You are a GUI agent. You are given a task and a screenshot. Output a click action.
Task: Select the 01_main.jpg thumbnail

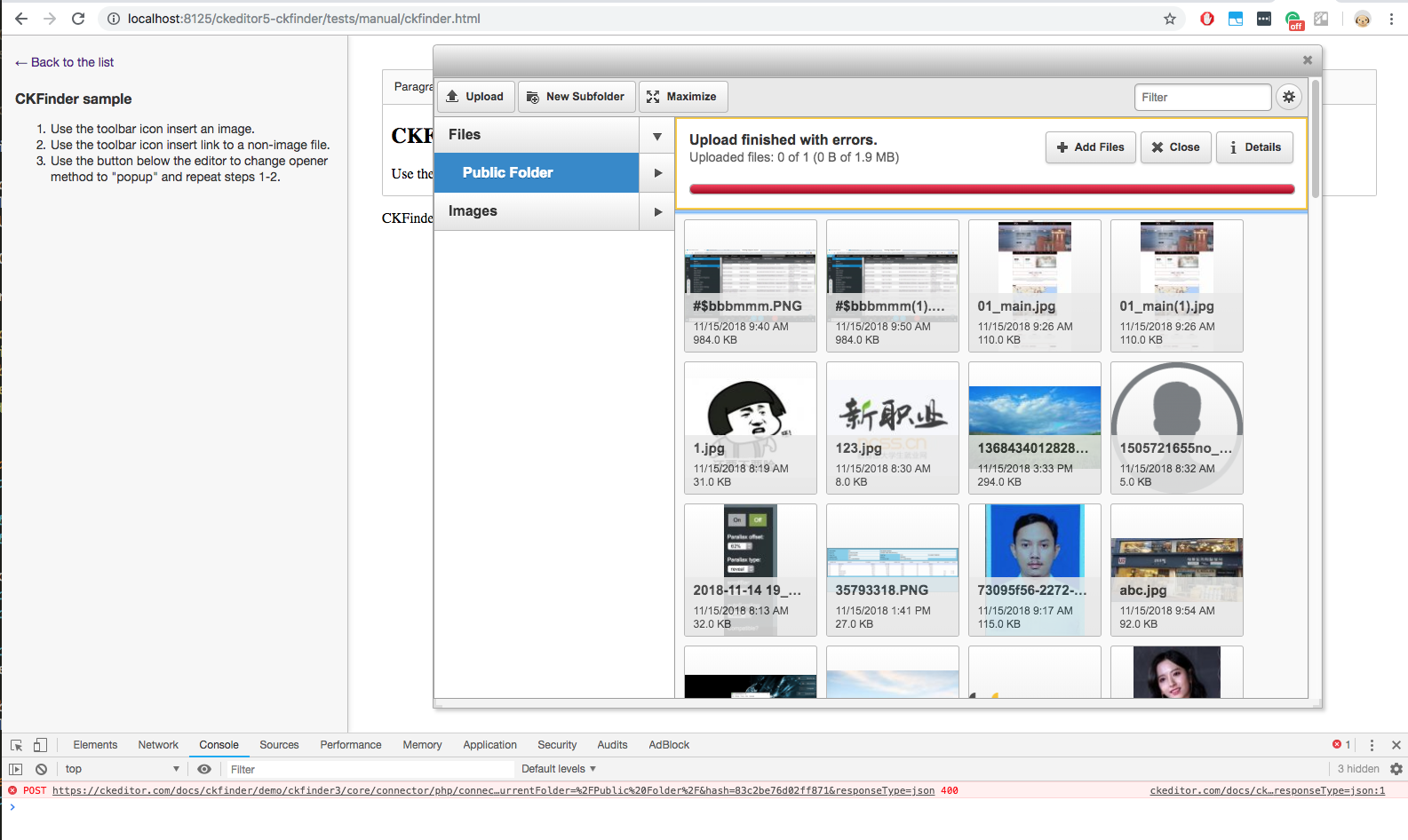[x=1035, y=286]
